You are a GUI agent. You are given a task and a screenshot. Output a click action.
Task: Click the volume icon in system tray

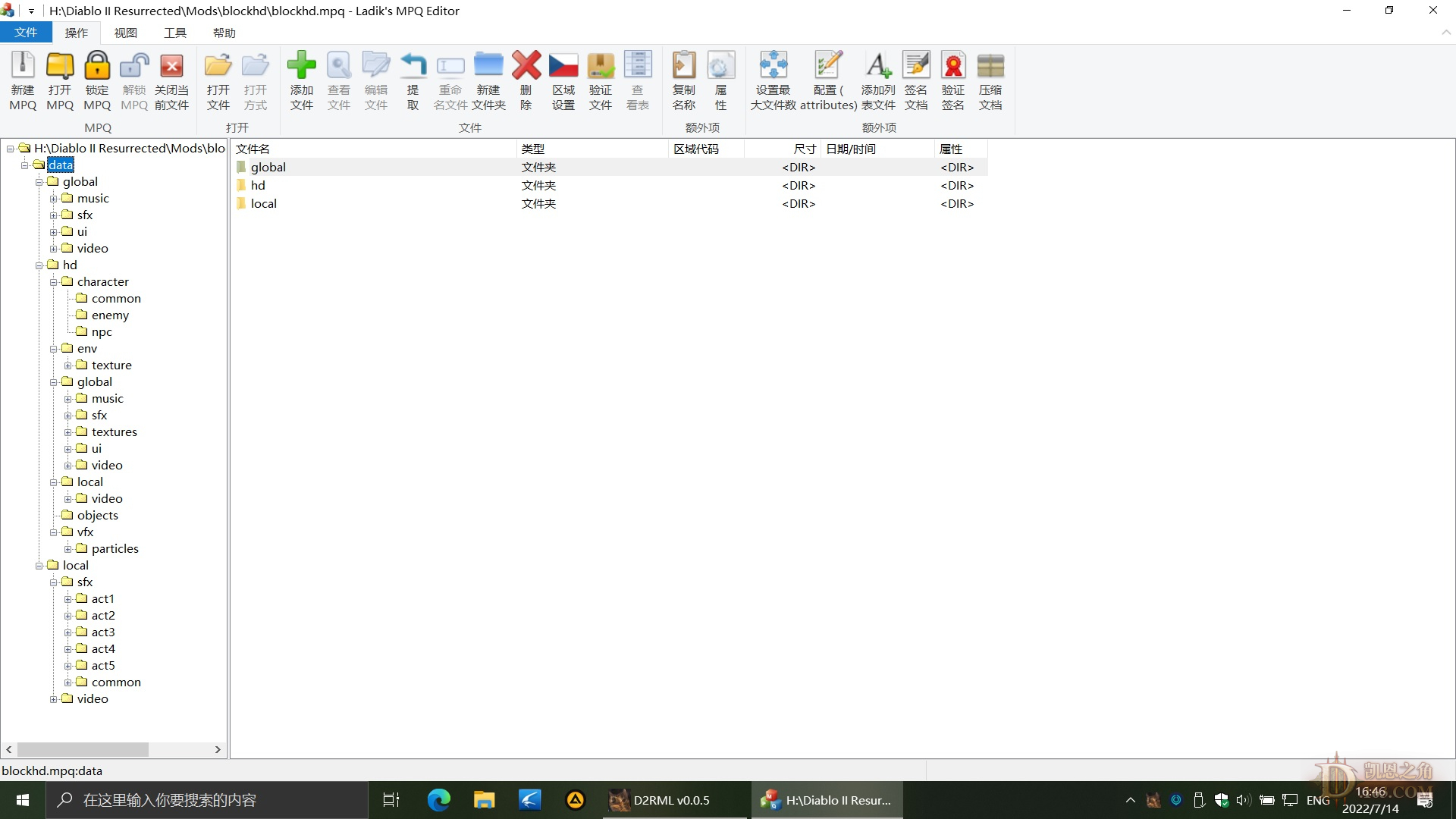coord(1244,800)
